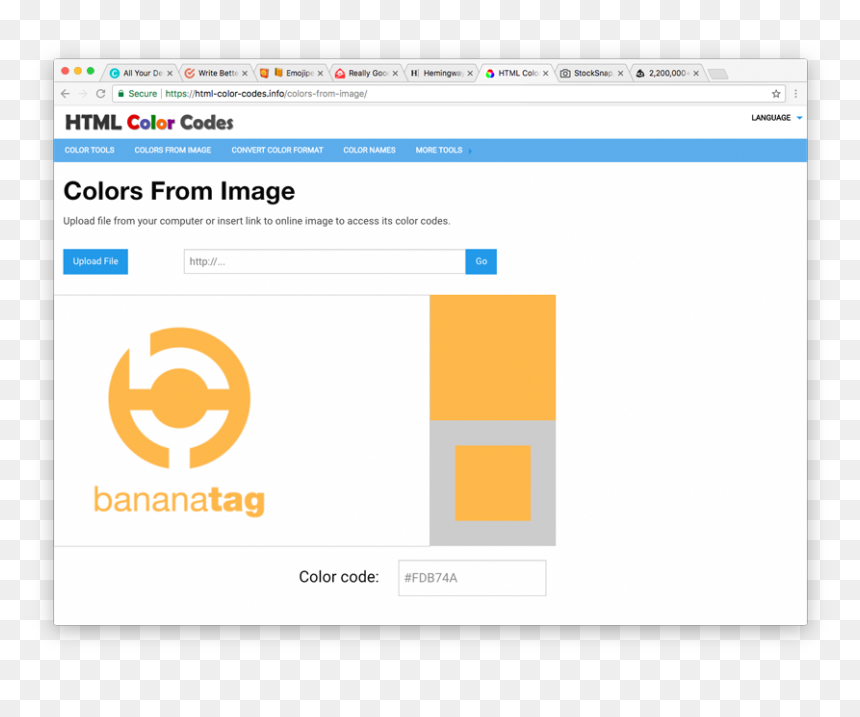The width and height of the screenshot is (860, 717).
Task: Click the bananatag logo circle in the image
Action: [x=179, y=398]
